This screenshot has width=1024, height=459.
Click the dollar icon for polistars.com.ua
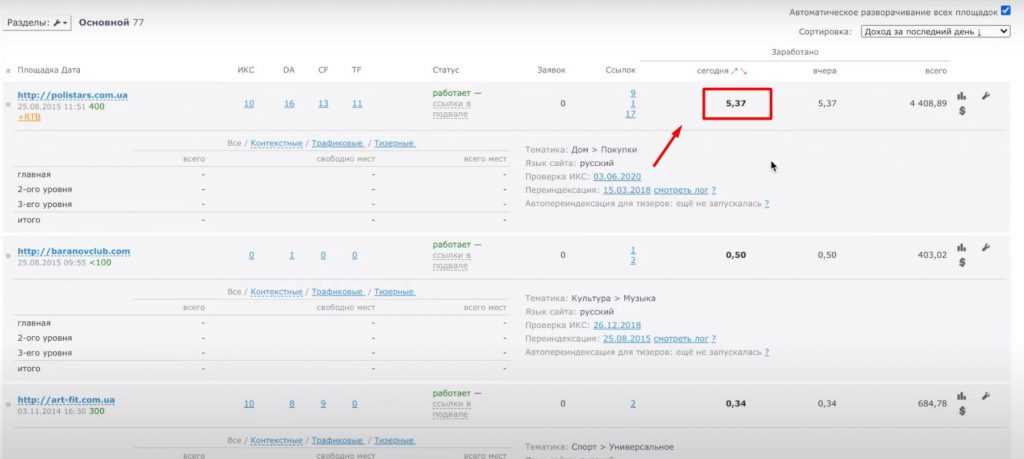962,112
